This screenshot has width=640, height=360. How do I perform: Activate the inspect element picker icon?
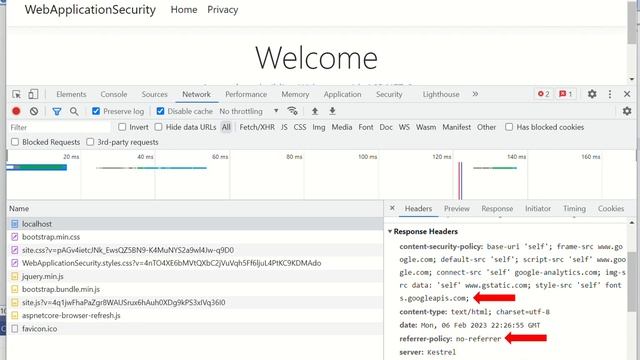pyautogui.click(x=16, y=94)
